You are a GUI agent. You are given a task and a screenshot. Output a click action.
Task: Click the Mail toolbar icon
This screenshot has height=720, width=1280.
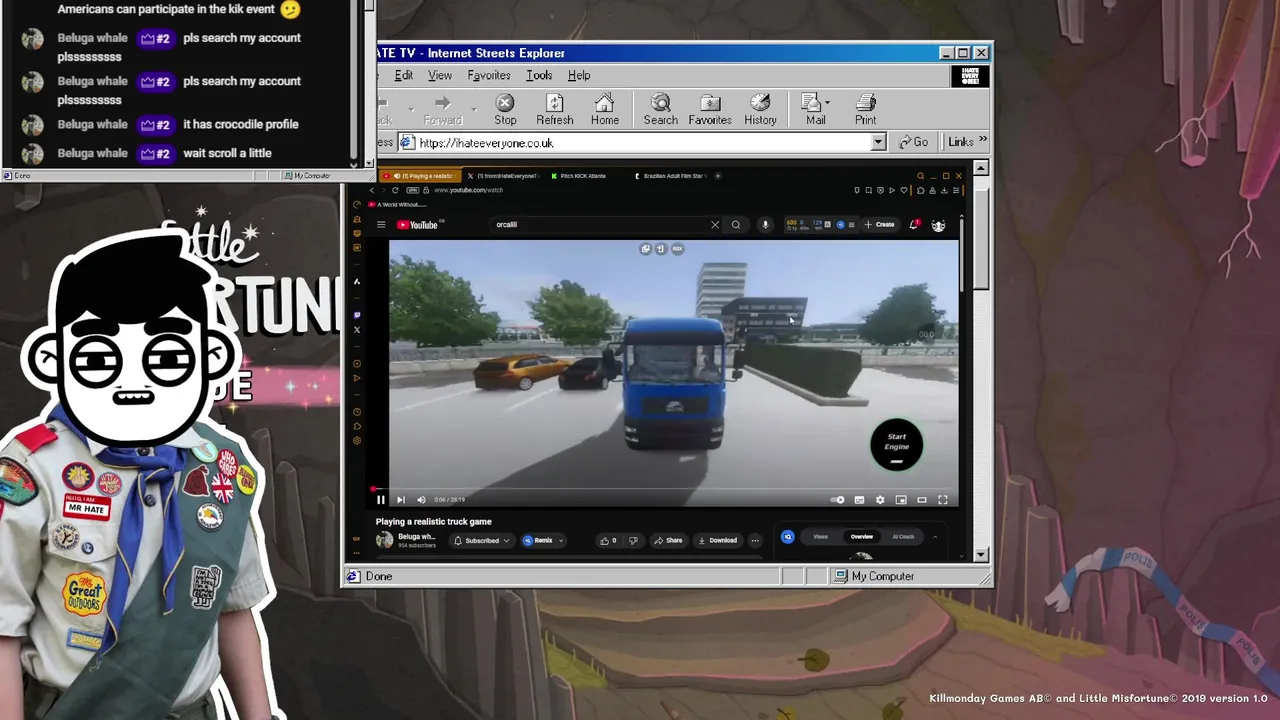[x=815, y=110]
